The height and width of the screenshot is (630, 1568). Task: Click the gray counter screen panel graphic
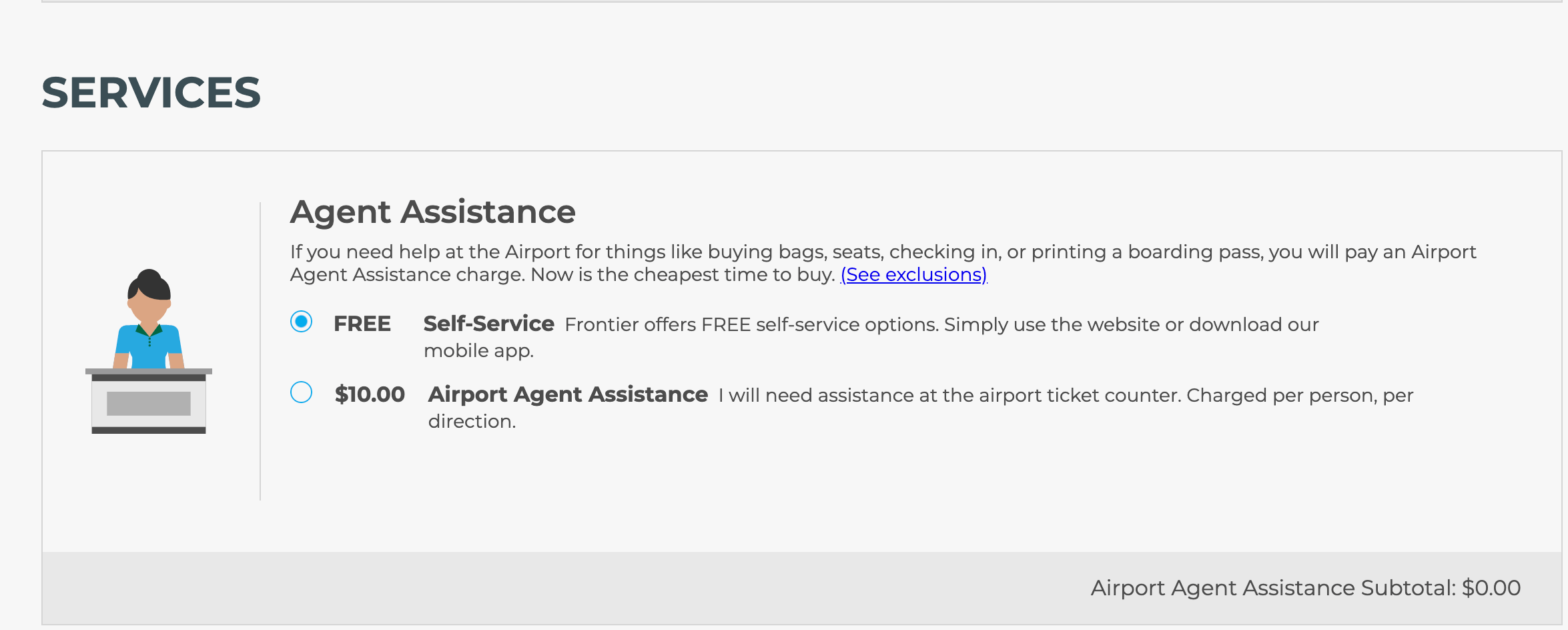tap(148, 404)
